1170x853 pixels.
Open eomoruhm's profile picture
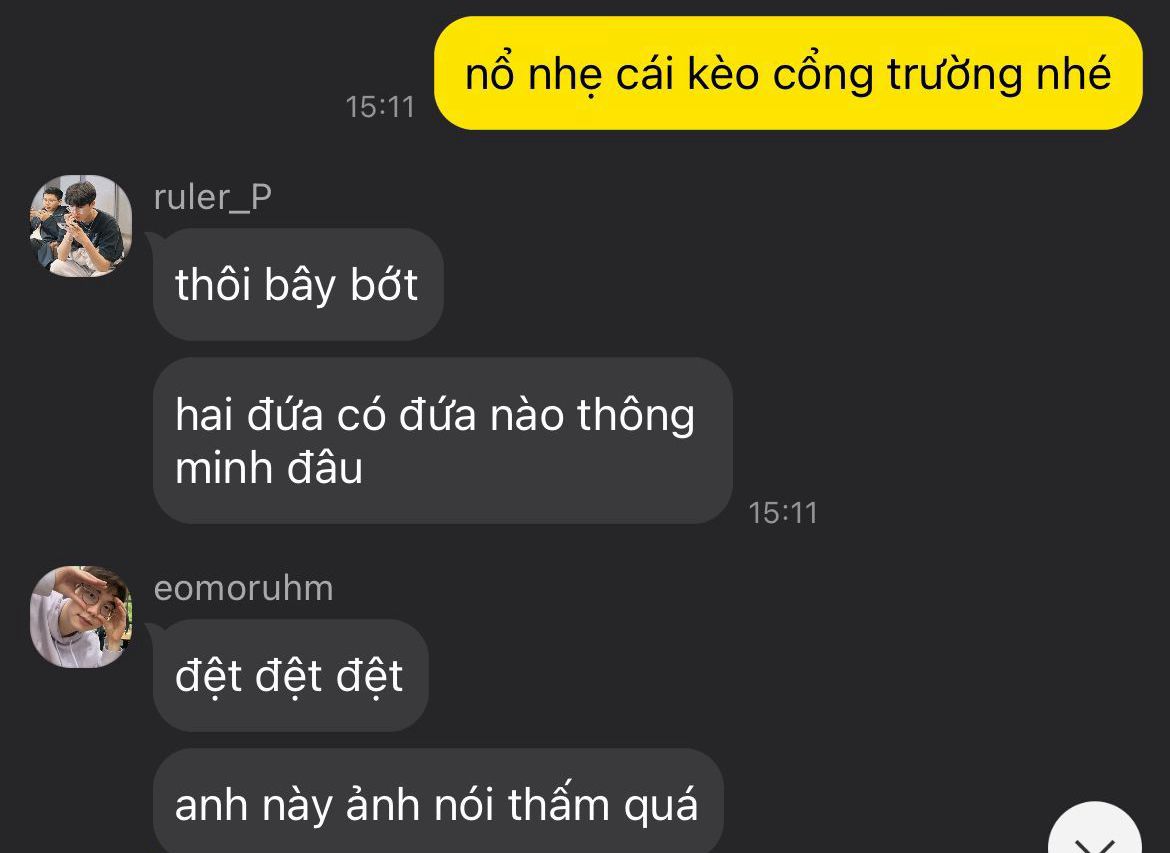tap(81, 616)
